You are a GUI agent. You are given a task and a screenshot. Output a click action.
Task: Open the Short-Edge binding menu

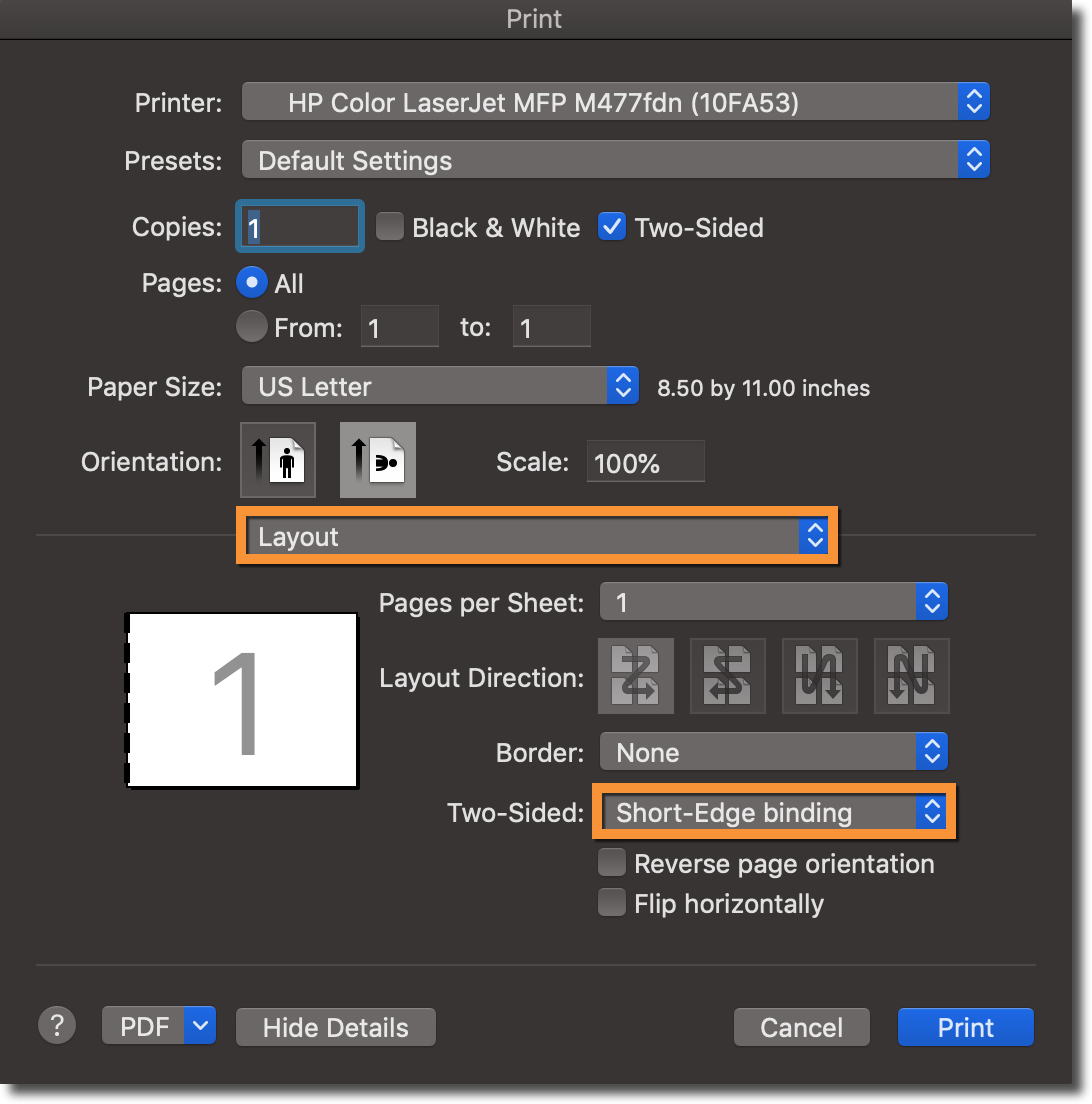[775, 812]
